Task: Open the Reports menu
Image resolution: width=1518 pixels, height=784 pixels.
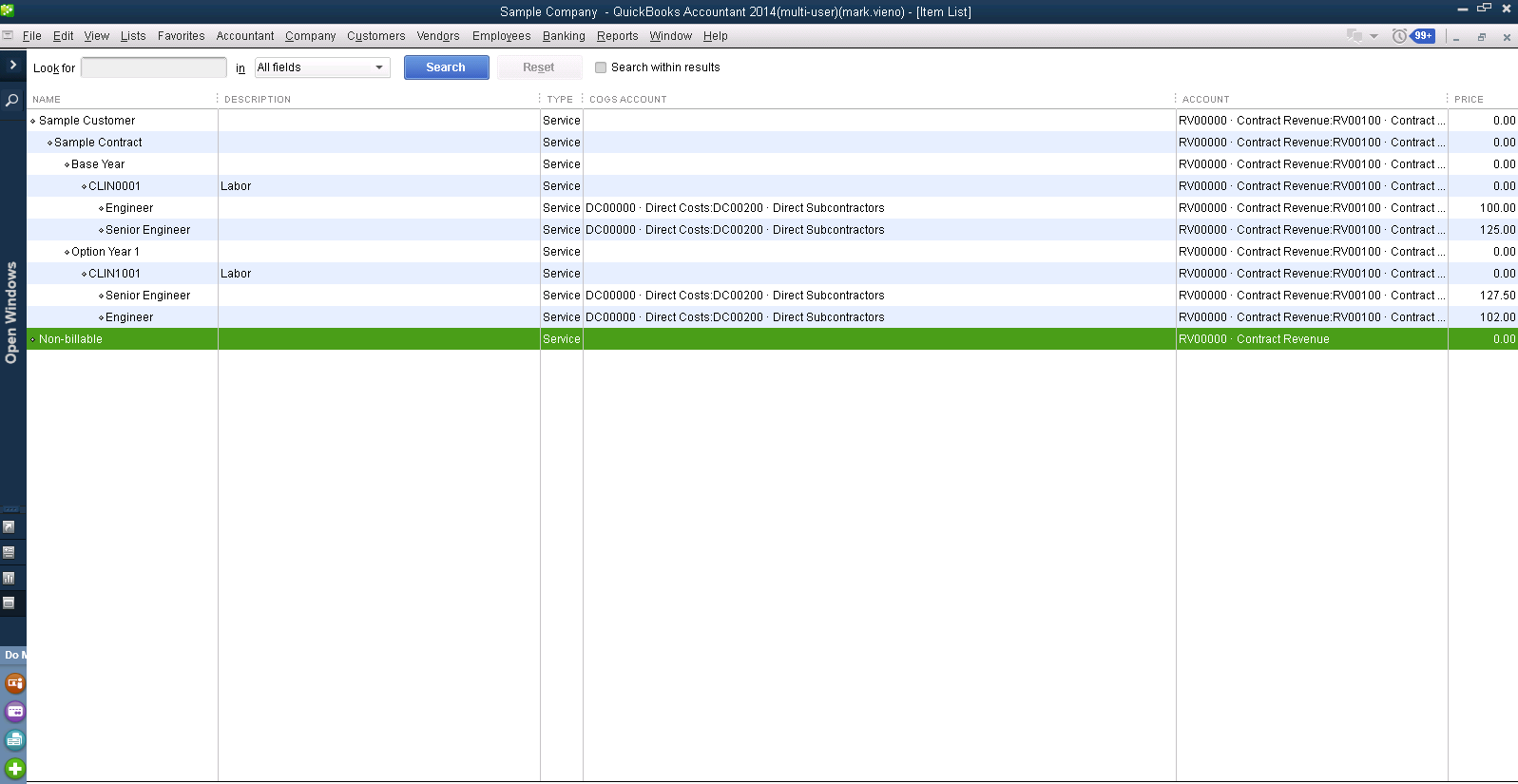Action: [617, 36]
